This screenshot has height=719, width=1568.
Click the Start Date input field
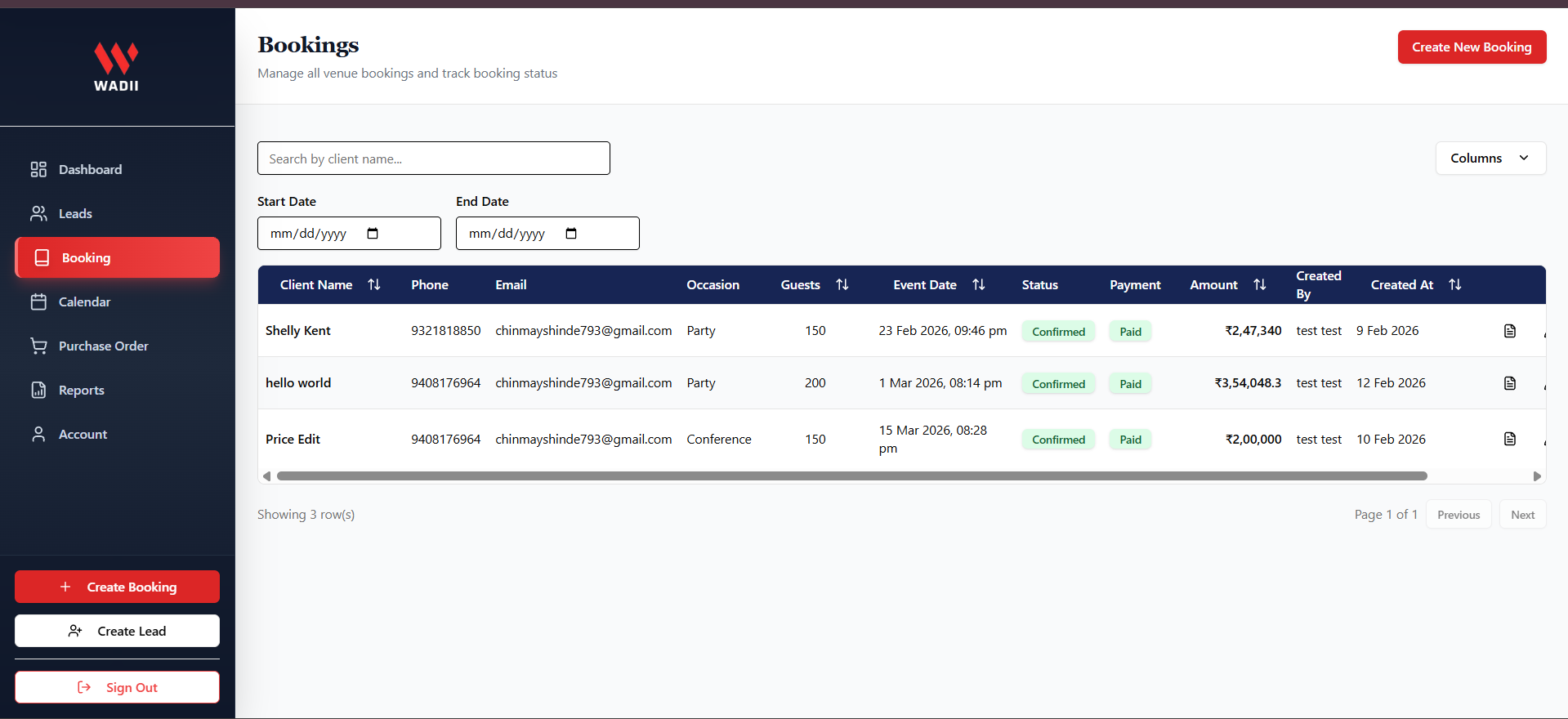[x=349, y=234]
